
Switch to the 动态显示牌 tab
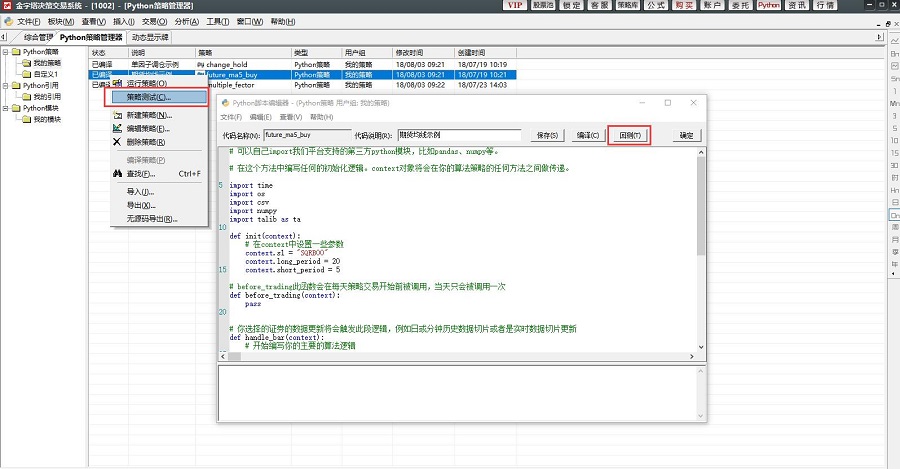pos(150,37)
